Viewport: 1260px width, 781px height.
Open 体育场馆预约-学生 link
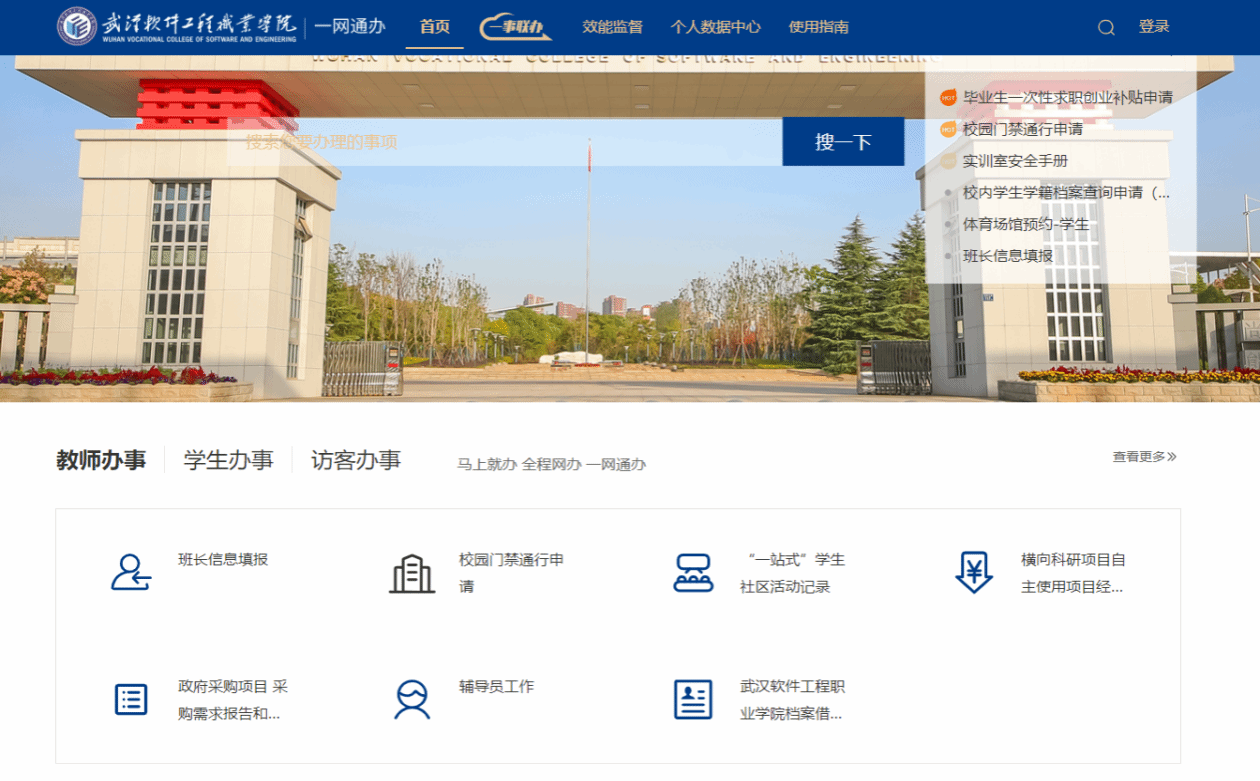pyautogui.click(x=1025, y=224)
